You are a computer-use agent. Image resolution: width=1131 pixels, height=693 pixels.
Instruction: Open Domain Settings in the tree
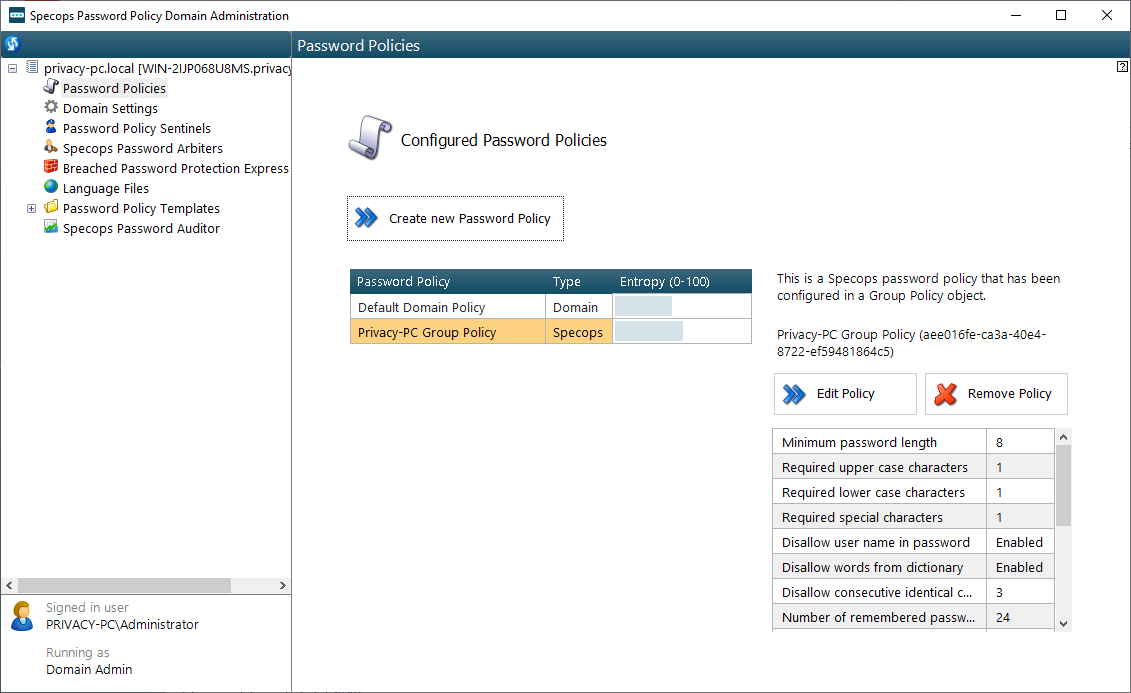(x=110, y=108)
